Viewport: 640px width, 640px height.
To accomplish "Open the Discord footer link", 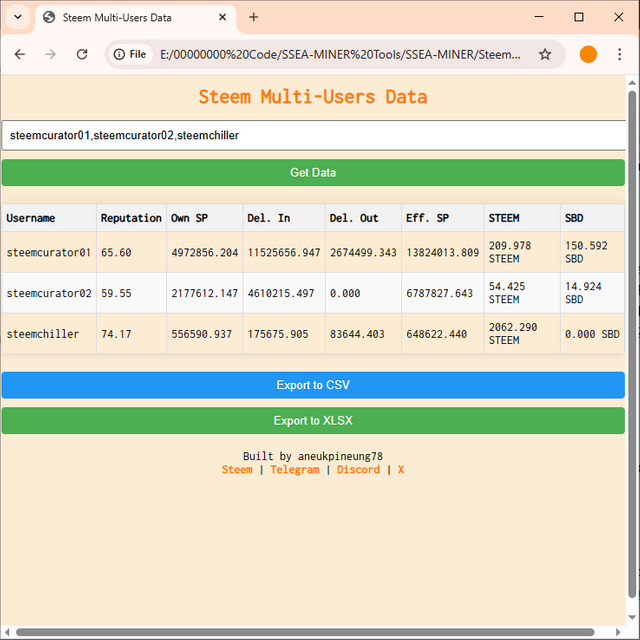I will tap(358, 469).
